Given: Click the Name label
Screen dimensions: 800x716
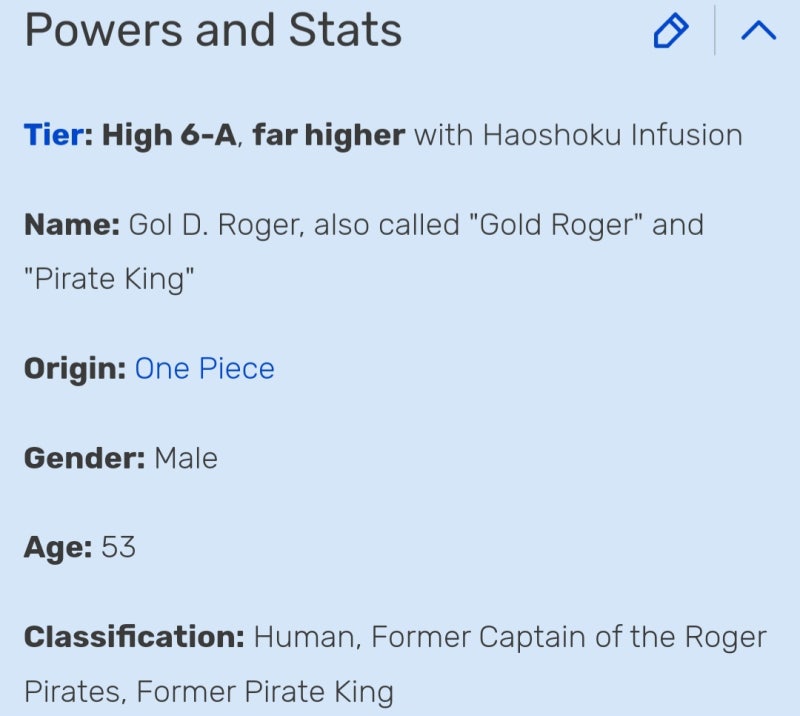Looking at the screenshot, I should pos(71,224).
